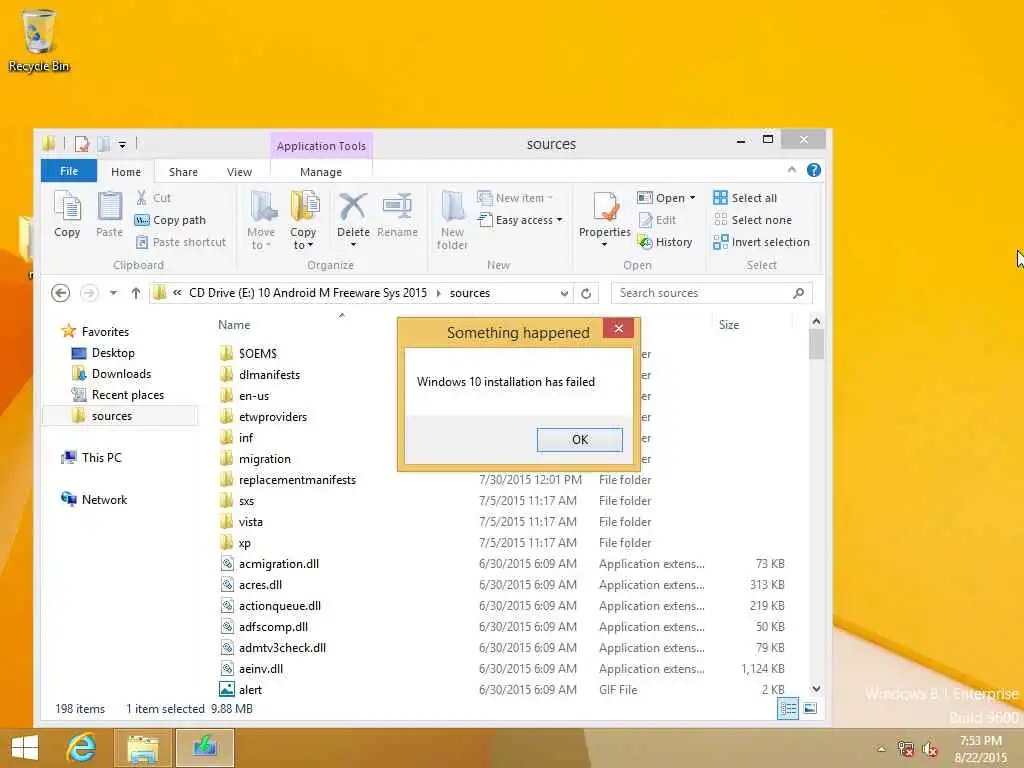Viewport: 1024px width, 768px height.
Task: Click the Delete X icon
Action: point(353,207)
